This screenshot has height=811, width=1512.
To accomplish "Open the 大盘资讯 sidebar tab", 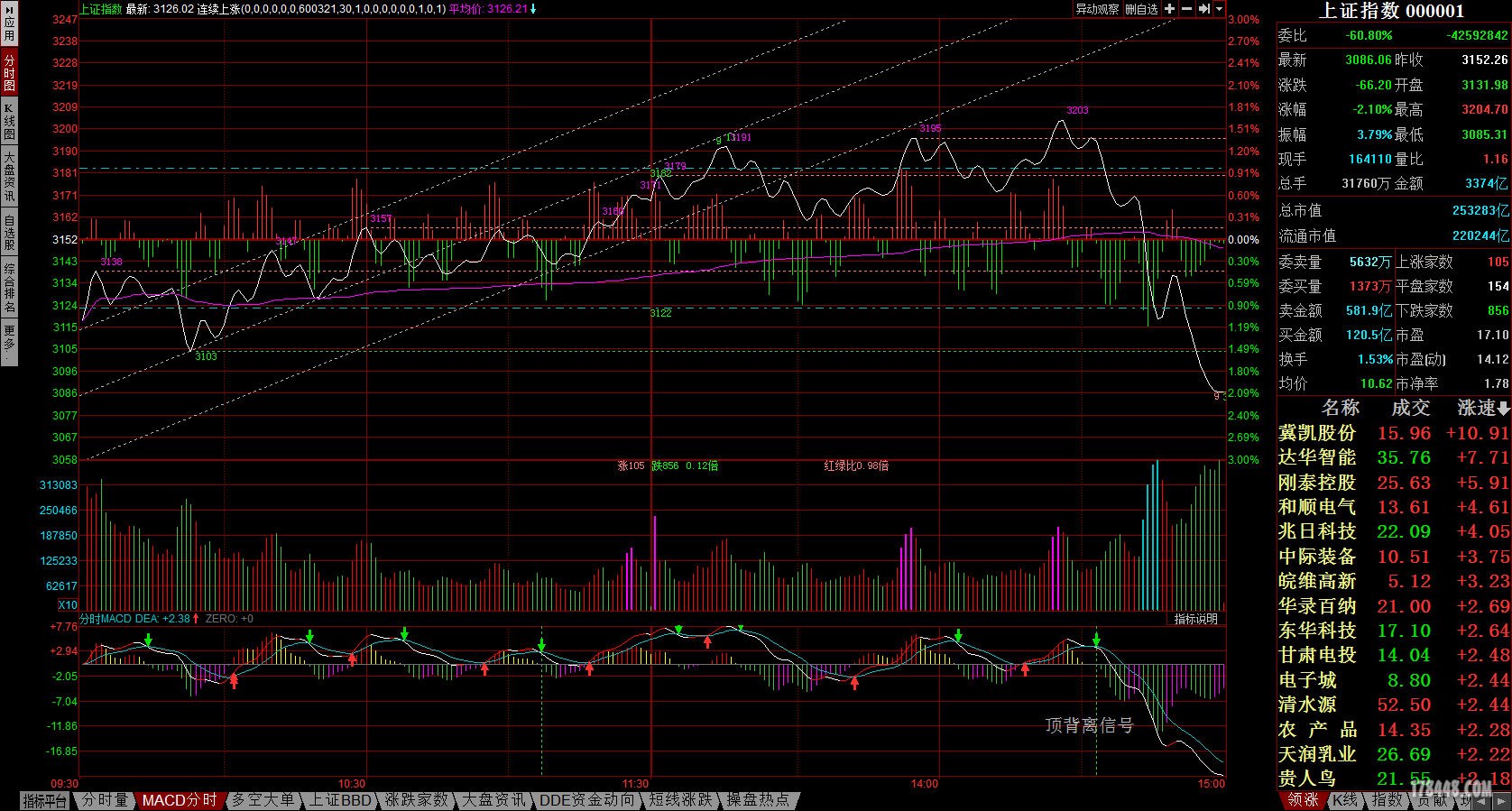I will click(x=9, y=177).
